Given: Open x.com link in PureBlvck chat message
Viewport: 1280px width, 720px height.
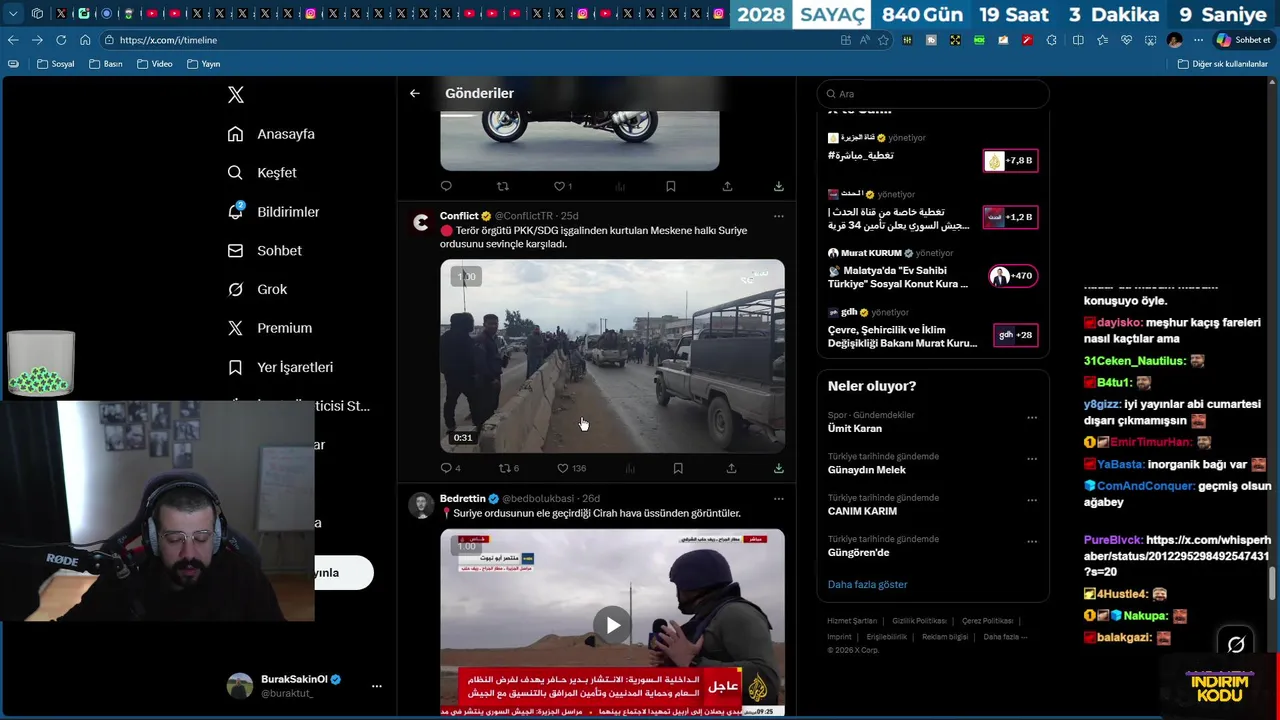Looking at the screenshot, I should point(1177,556).
